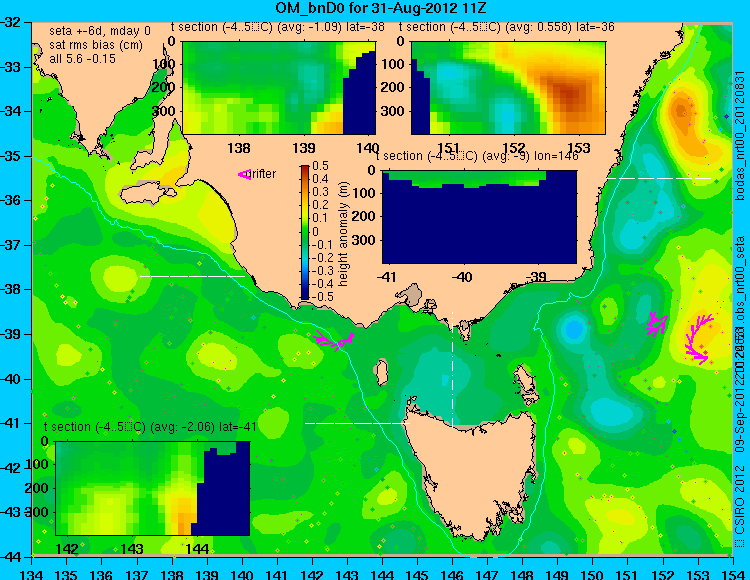
Task: Click the 134 label on the main longitude axis
Action: click(32, 574)
